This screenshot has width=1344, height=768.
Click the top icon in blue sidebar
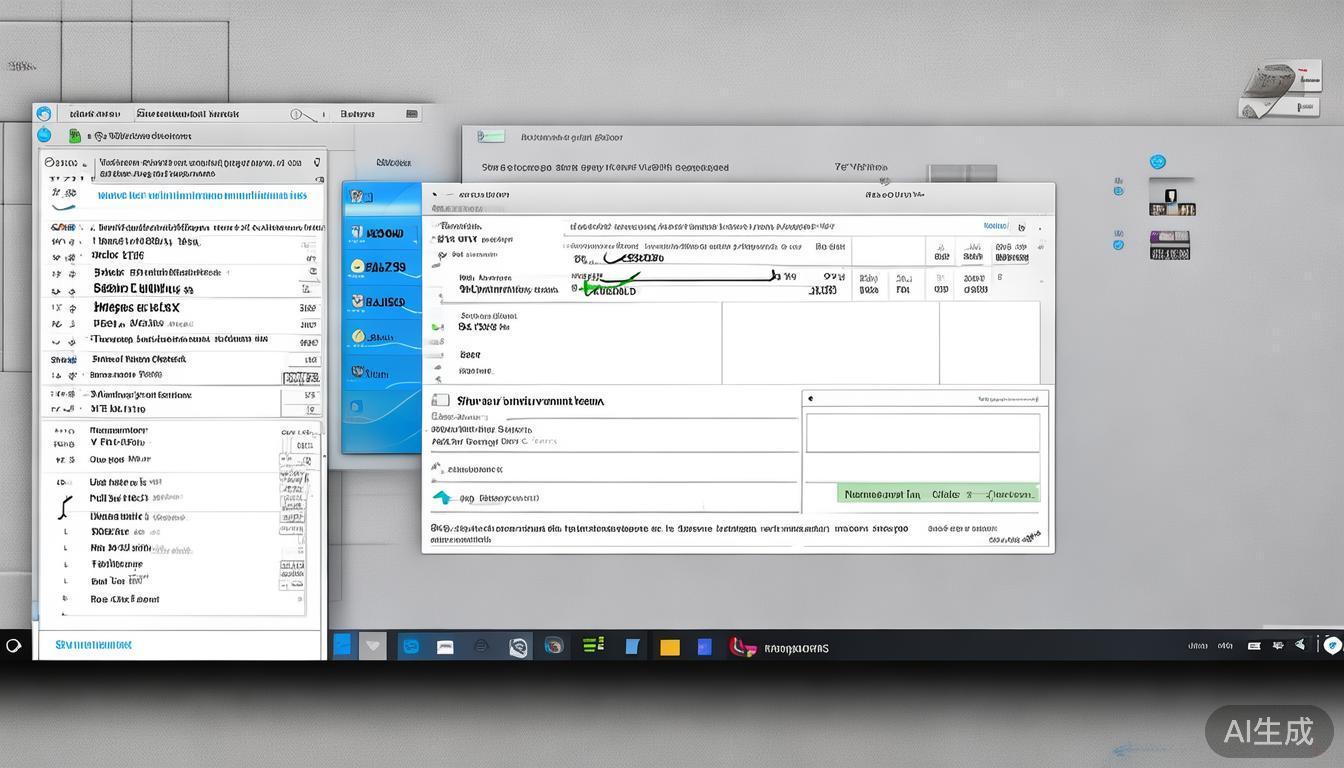[x=359, y=196]
